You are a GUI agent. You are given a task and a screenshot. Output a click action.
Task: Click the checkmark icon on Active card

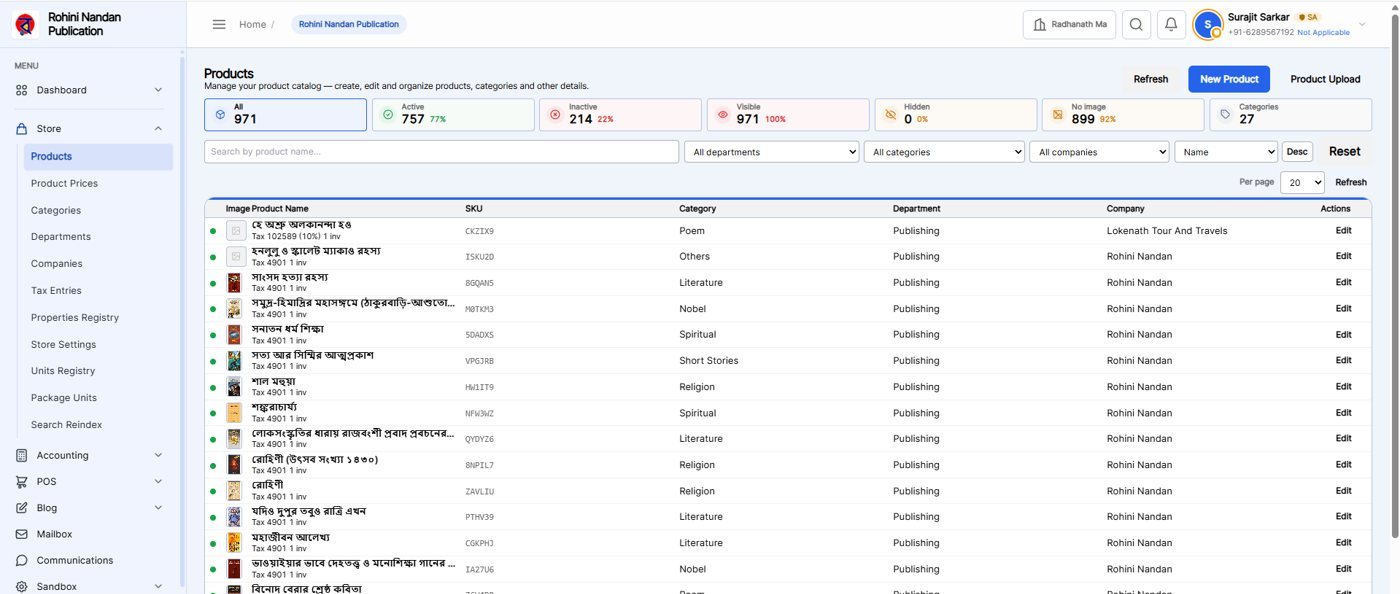point(388,115)
